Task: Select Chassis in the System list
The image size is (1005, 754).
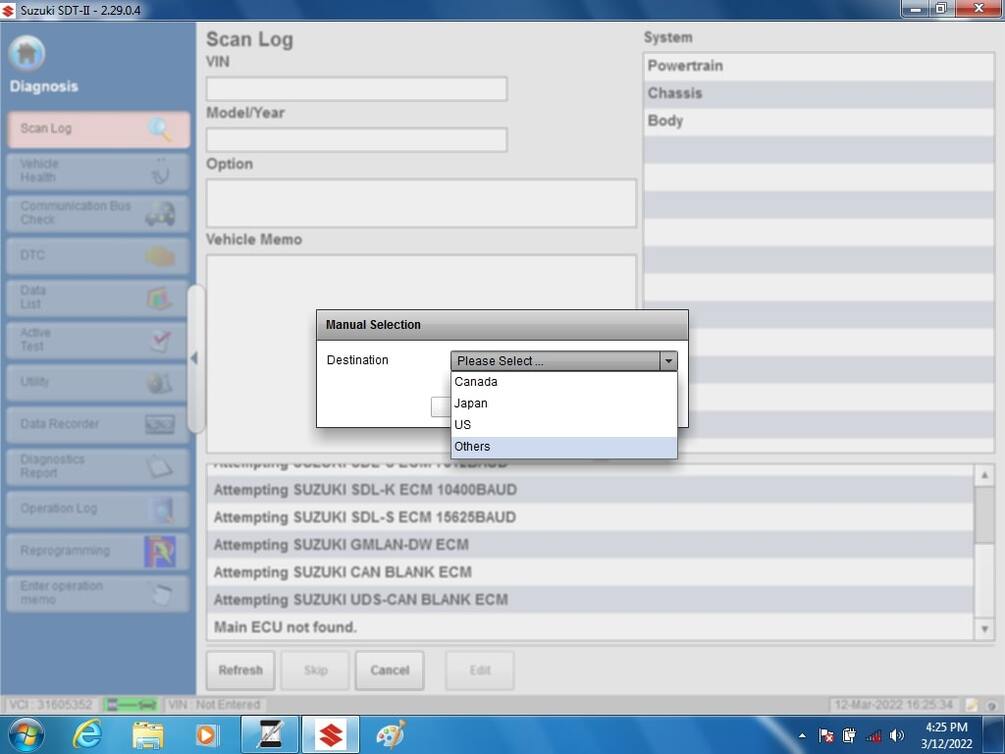Action: (x=818, y=94)
